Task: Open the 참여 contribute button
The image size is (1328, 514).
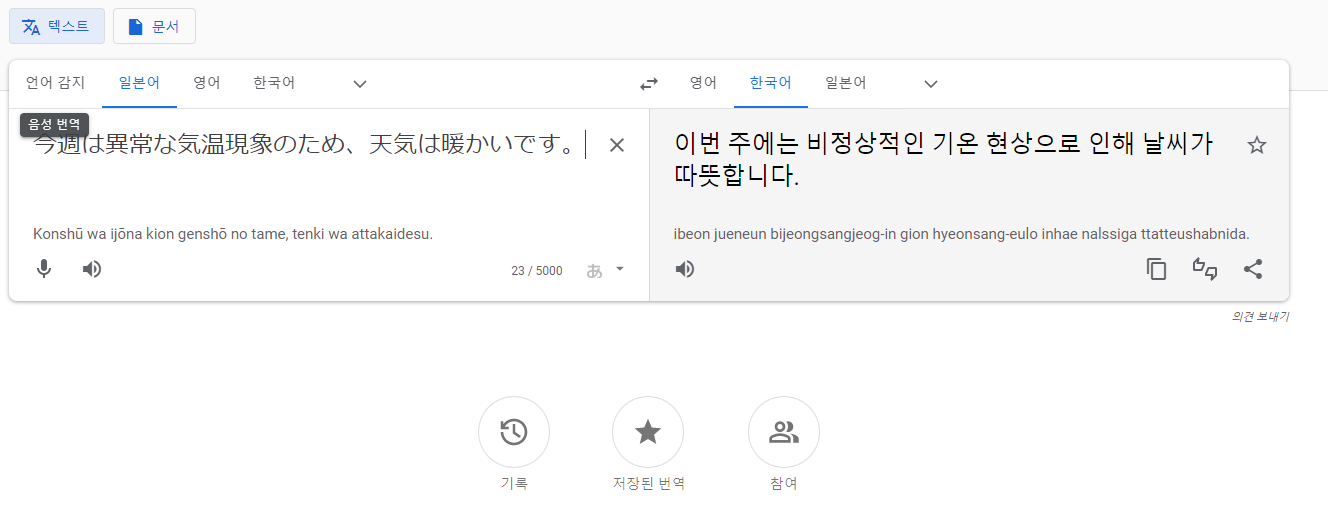Action: coord(784,432)
